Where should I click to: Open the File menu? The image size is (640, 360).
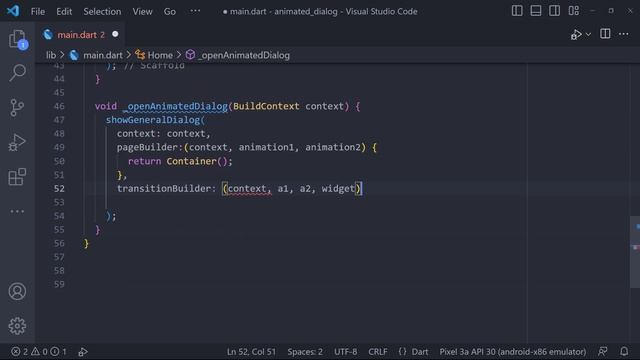[38, 11]
